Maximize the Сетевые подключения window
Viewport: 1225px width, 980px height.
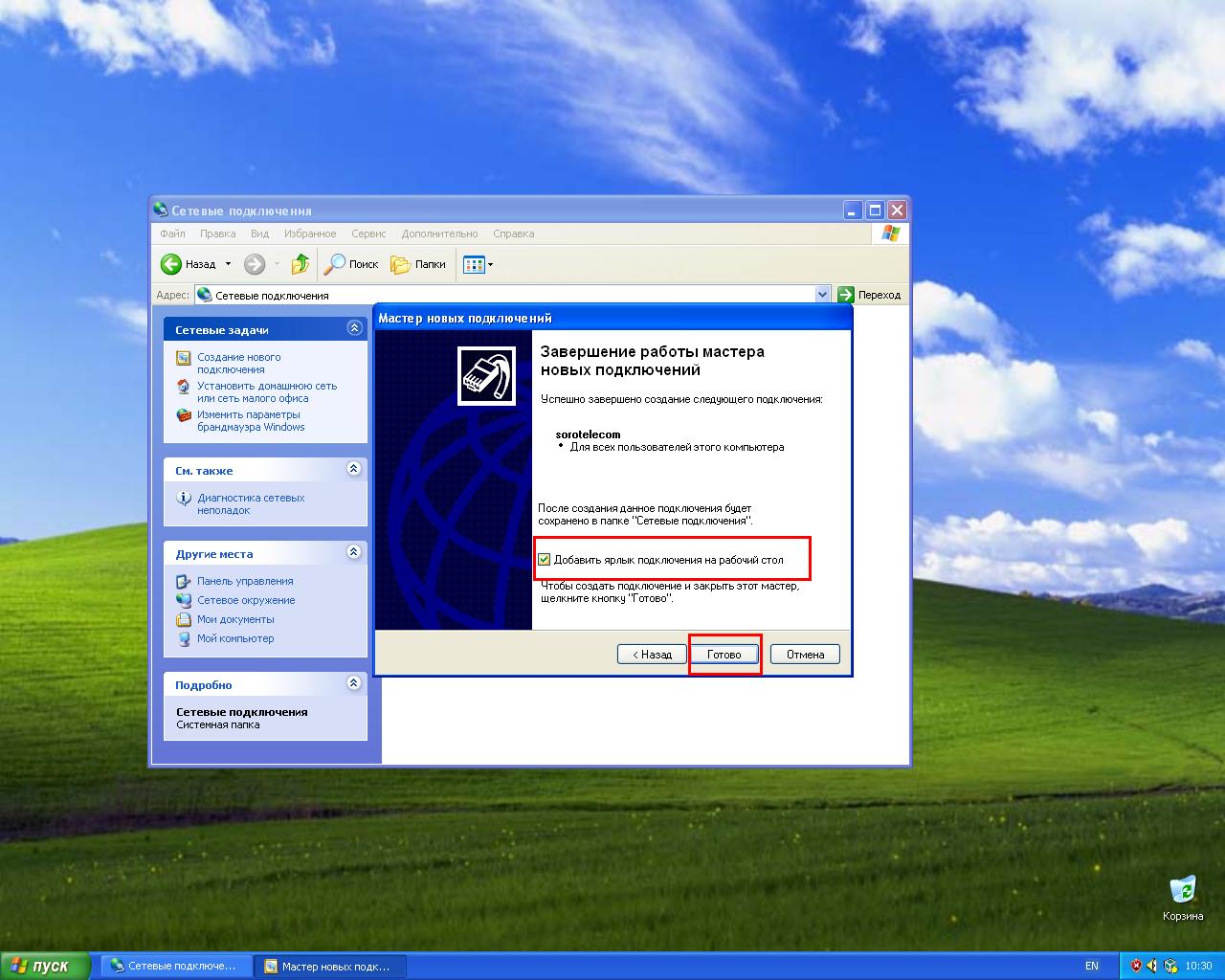pyautogui.click(x=875, y=210)
